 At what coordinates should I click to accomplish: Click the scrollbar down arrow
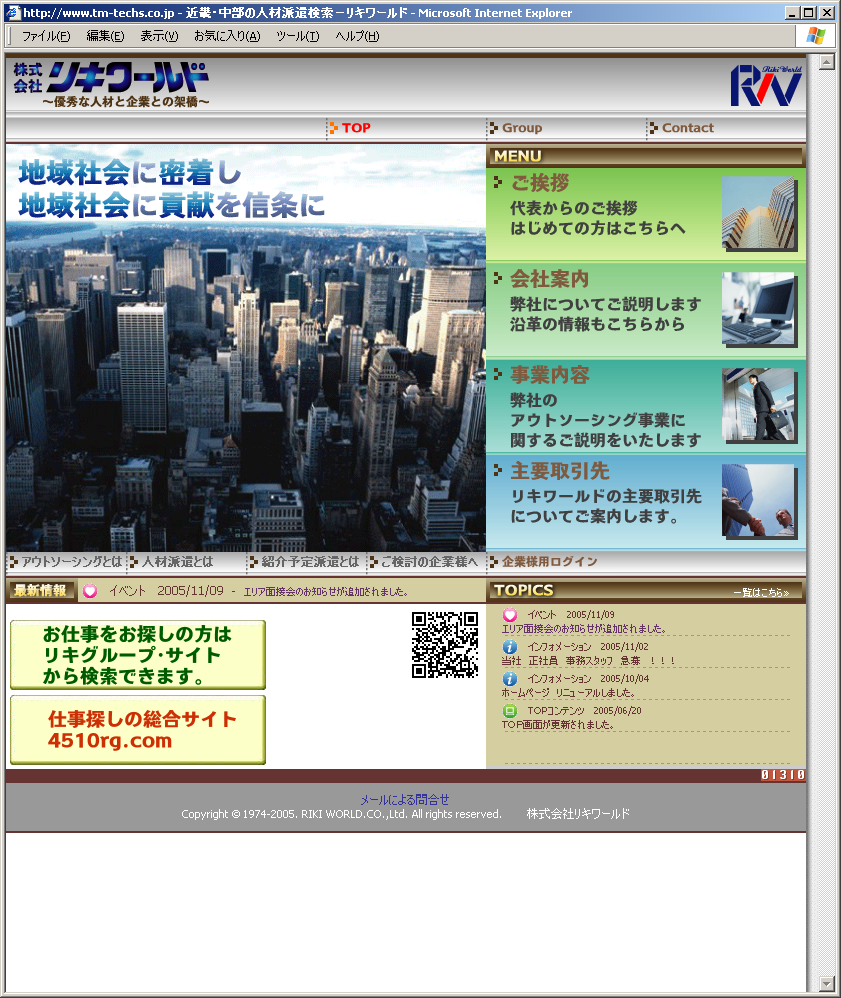[x=826, y=984]
